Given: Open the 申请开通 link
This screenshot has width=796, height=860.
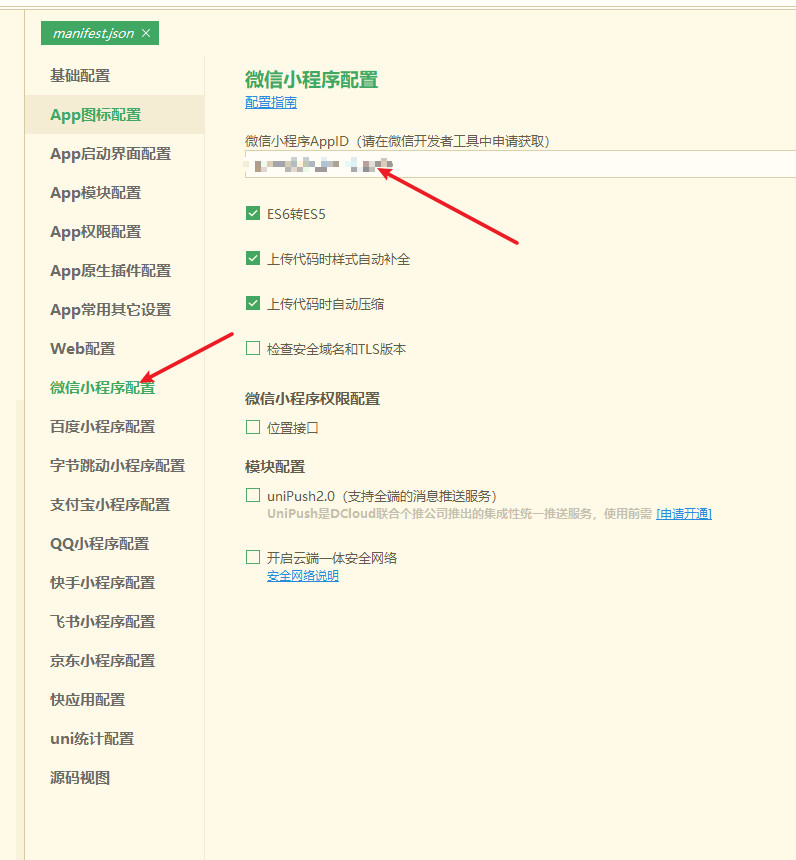Looking at the screenshot, I should click(684, 513).
